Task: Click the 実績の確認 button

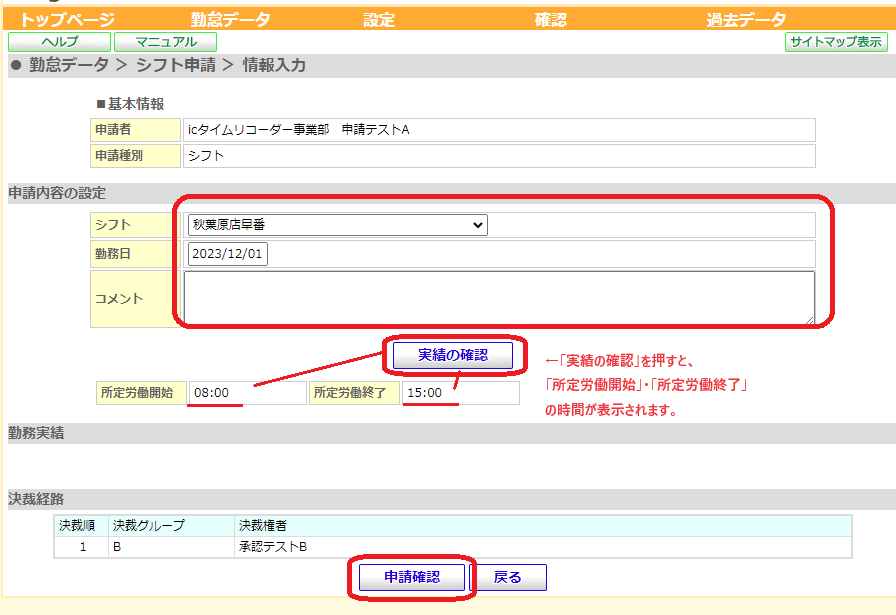Action: tap(453, 355)
